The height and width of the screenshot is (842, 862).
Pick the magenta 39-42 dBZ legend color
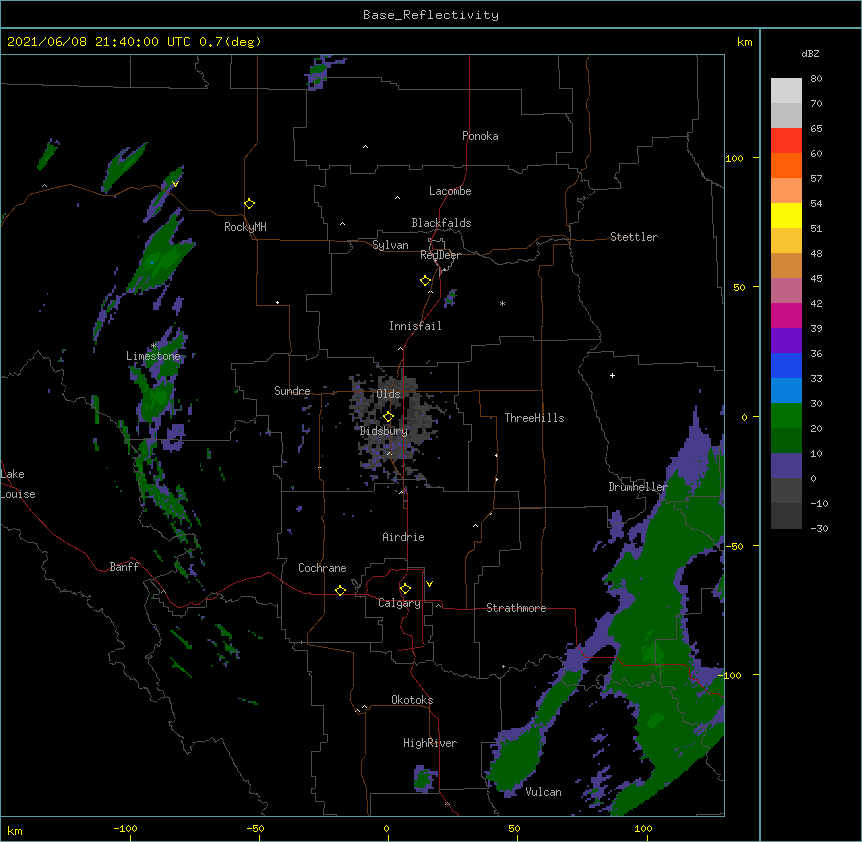[786, 316]
